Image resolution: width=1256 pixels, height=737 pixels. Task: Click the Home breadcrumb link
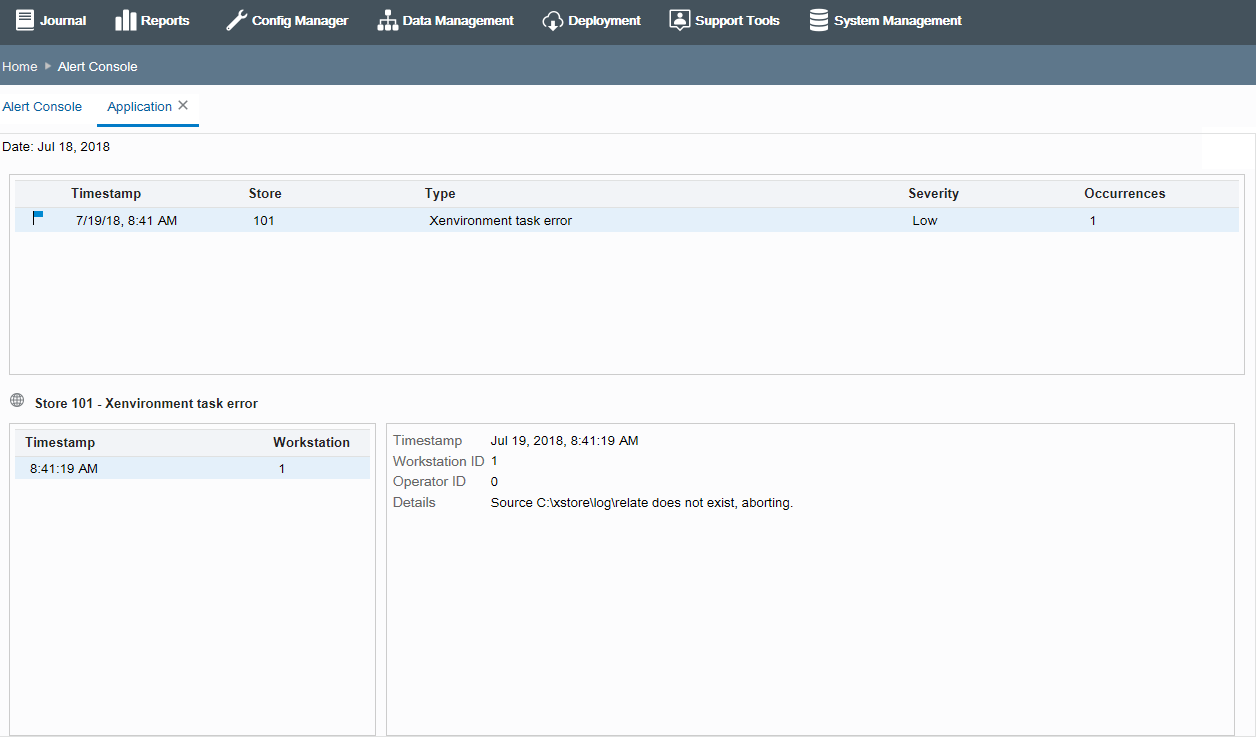[19, 66]
